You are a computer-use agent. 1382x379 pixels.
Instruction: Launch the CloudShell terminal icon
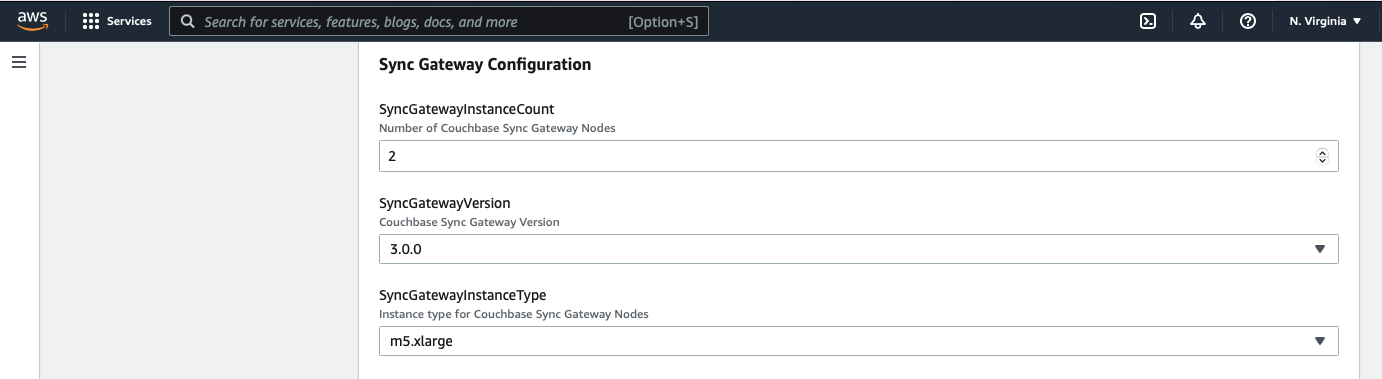1148,21
